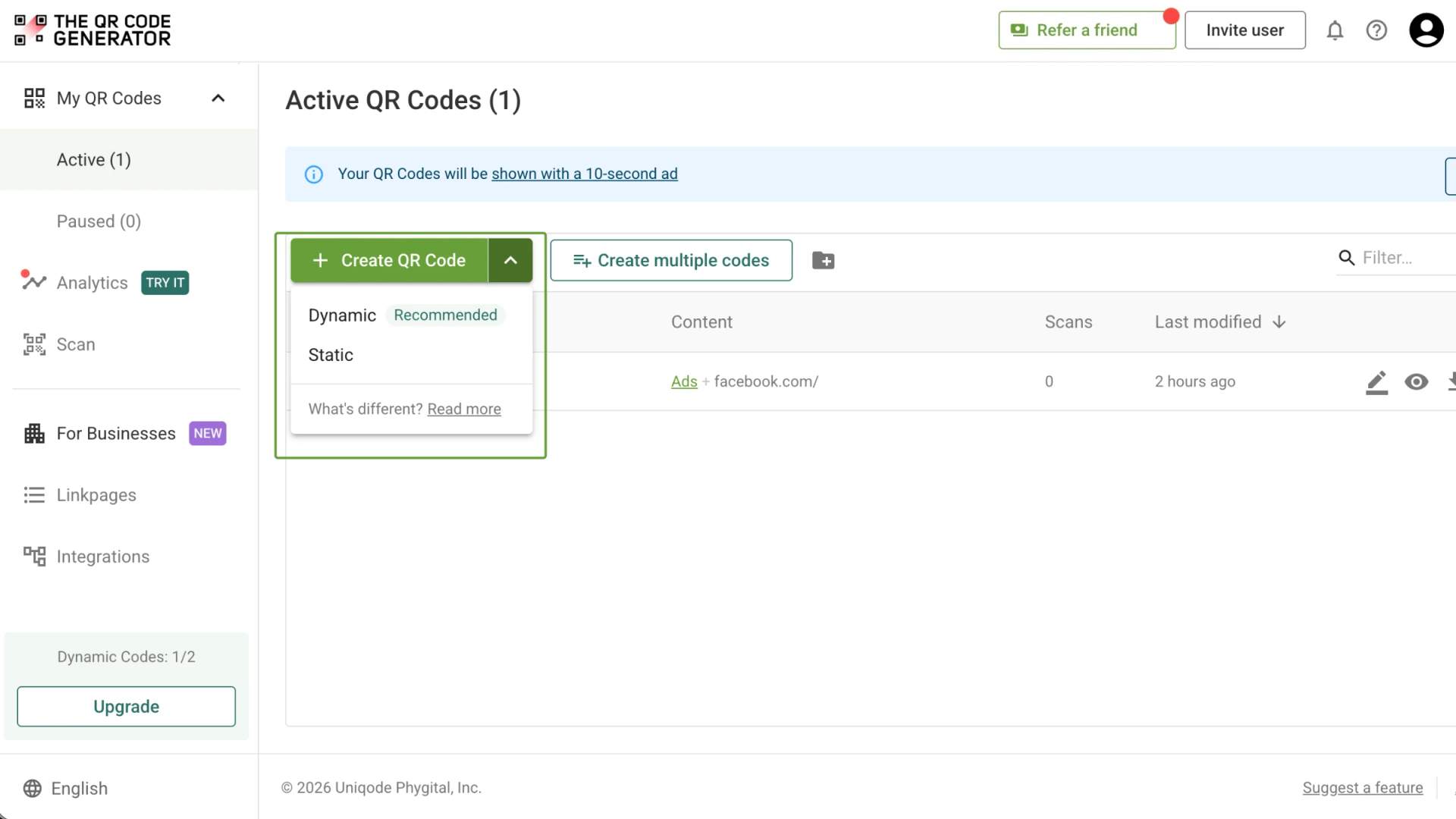This screenshot has width=1456, height=819.
Task: Open Analytics in sidebar
Action: (92, 283)
